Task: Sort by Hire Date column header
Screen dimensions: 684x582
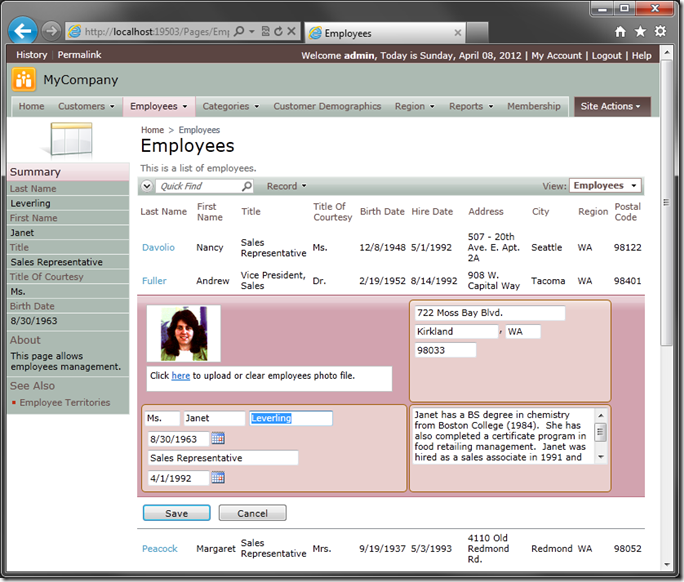Action: (x=432, y=212)
